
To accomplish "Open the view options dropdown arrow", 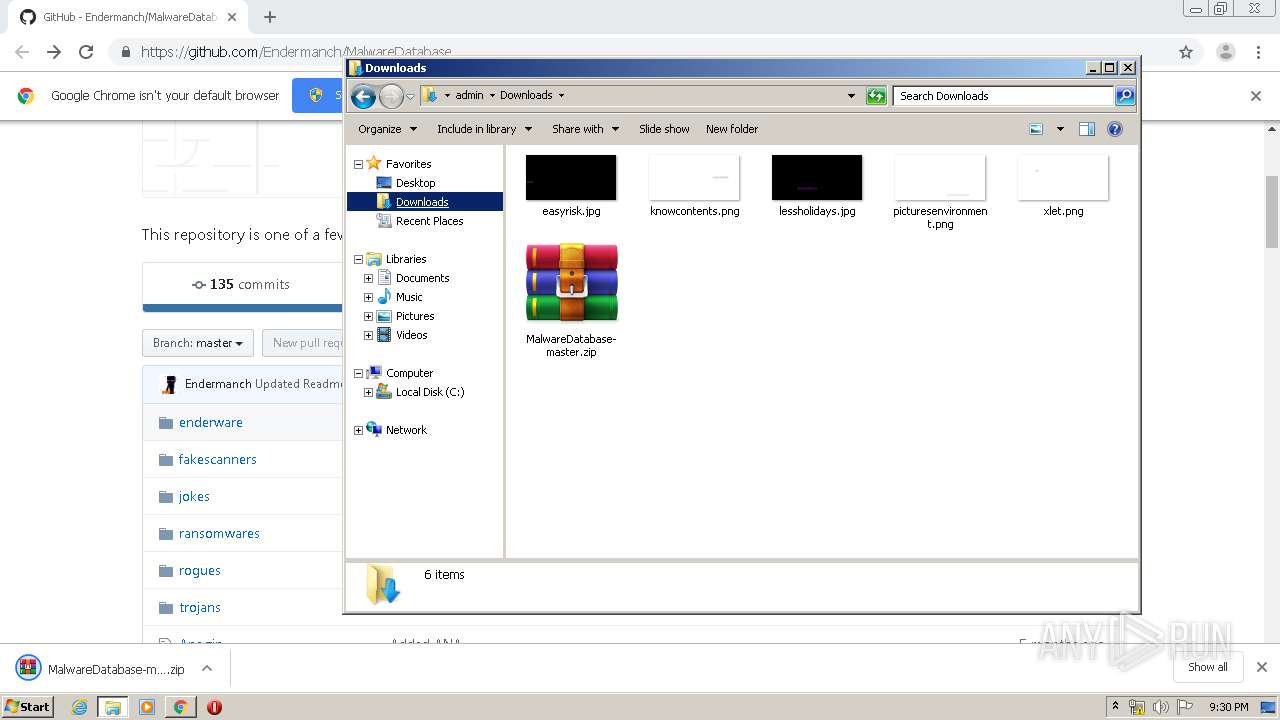I will (1060, 129).
